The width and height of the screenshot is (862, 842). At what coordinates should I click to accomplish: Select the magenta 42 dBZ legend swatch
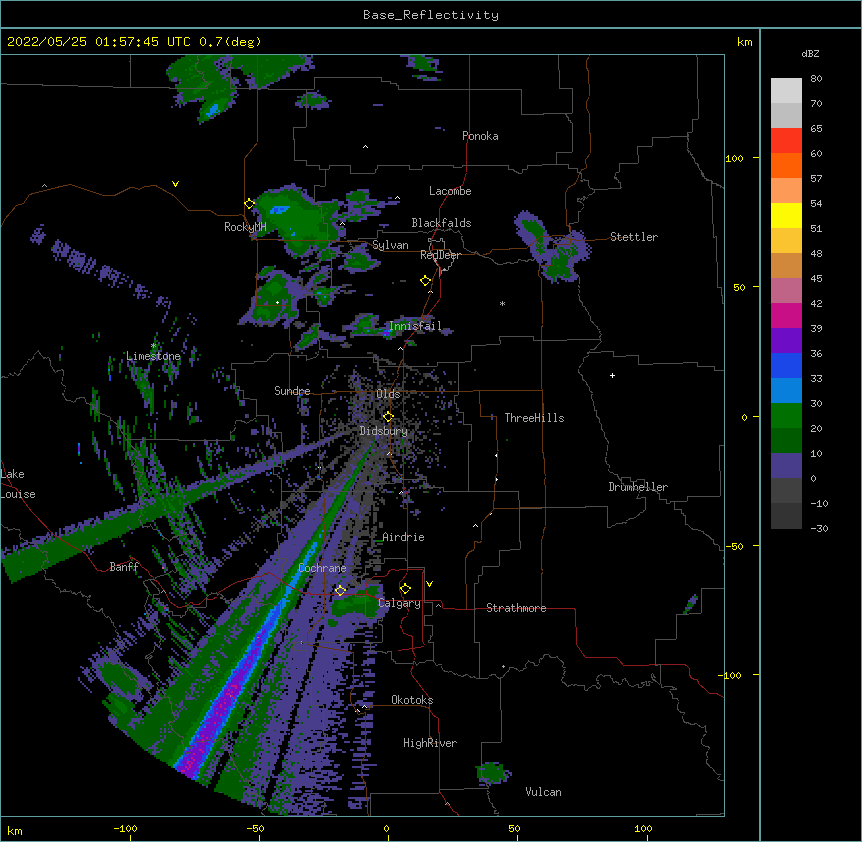click(x=786, y=315)
